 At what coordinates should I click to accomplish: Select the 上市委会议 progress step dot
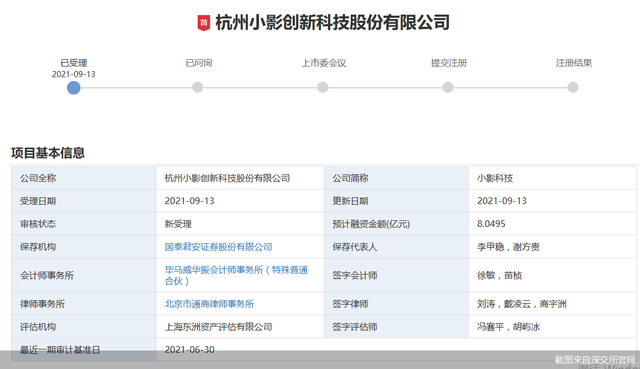pyautogui.click(x=323, y=87)
